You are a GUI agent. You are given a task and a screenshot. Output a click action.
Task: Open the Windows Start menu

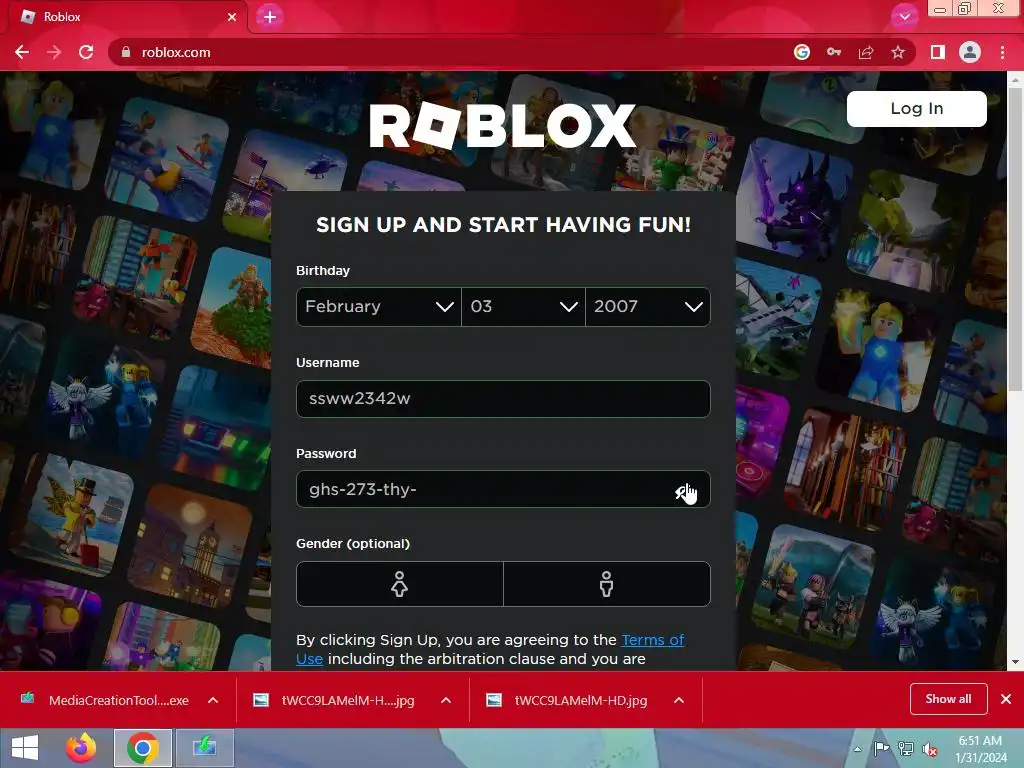pyautogui.click(x=25, y=748)
